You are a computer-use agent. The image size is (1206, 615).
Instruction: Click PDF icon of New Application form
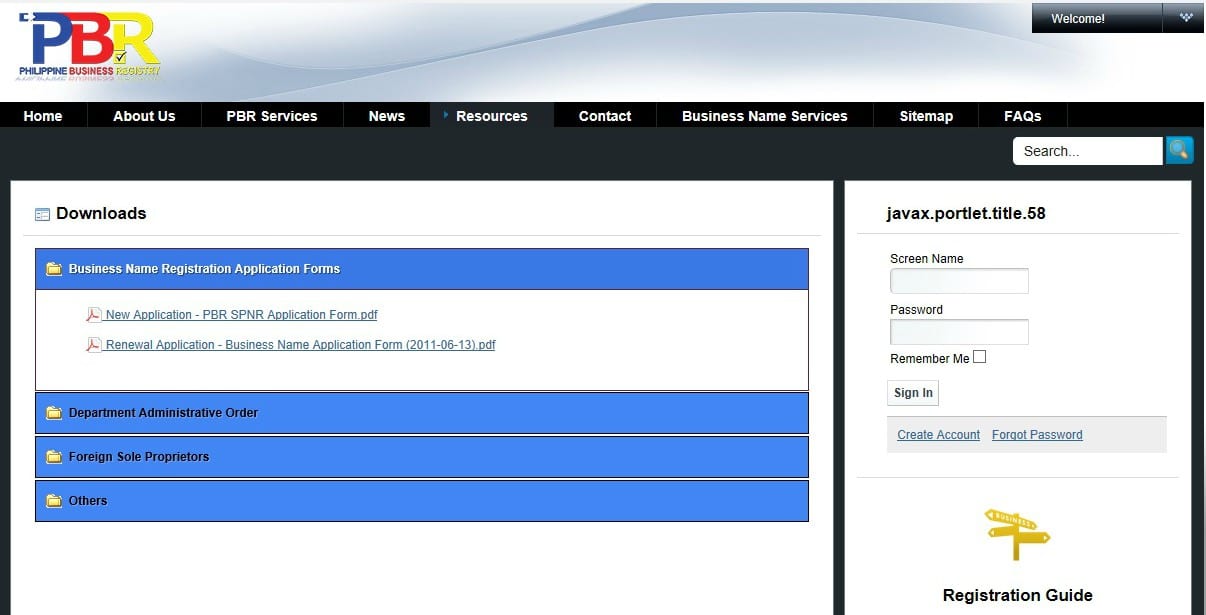94,315
